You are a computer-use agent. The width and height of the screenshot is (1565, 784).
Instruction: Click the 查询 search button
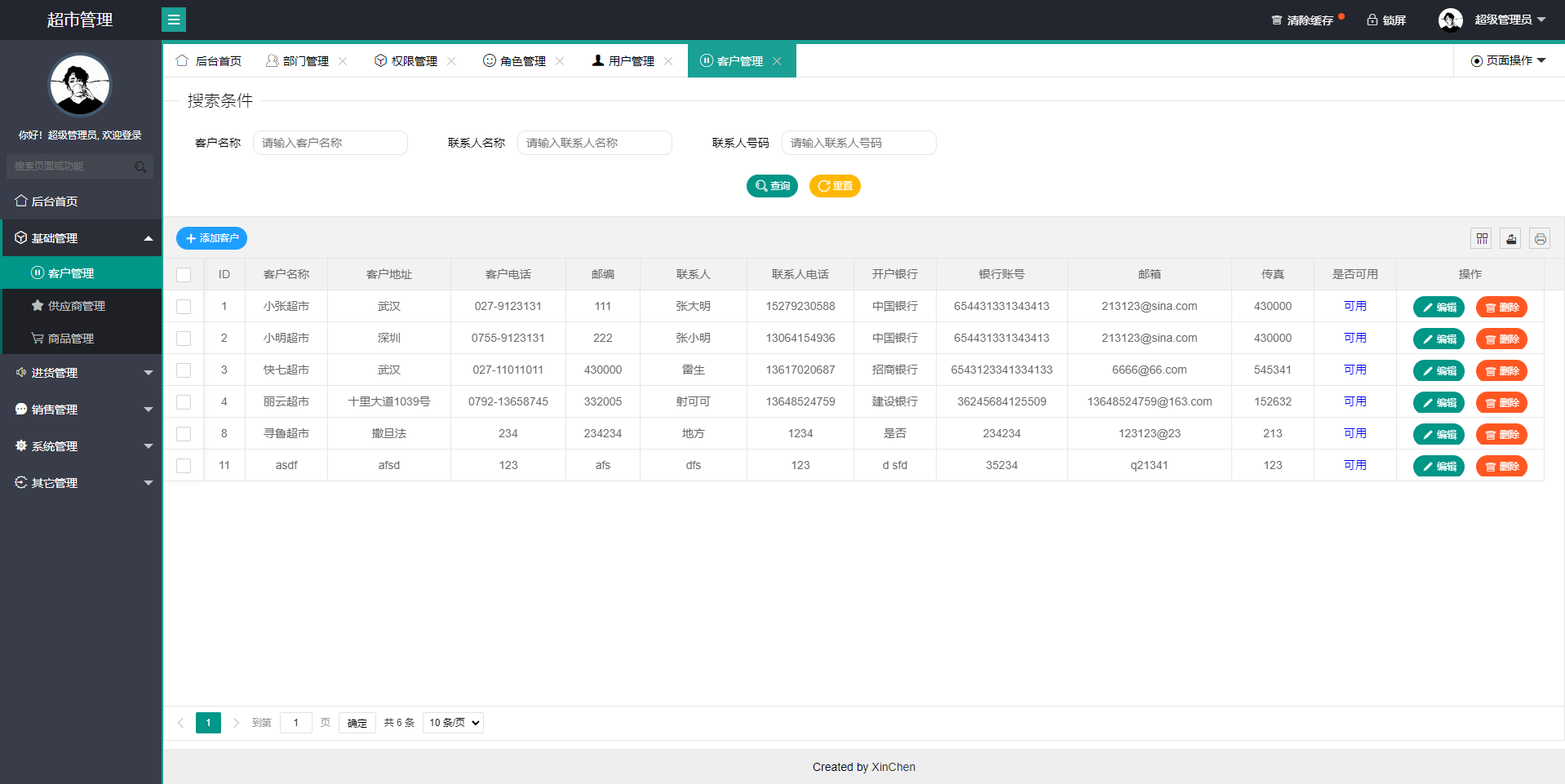(772, 186)
